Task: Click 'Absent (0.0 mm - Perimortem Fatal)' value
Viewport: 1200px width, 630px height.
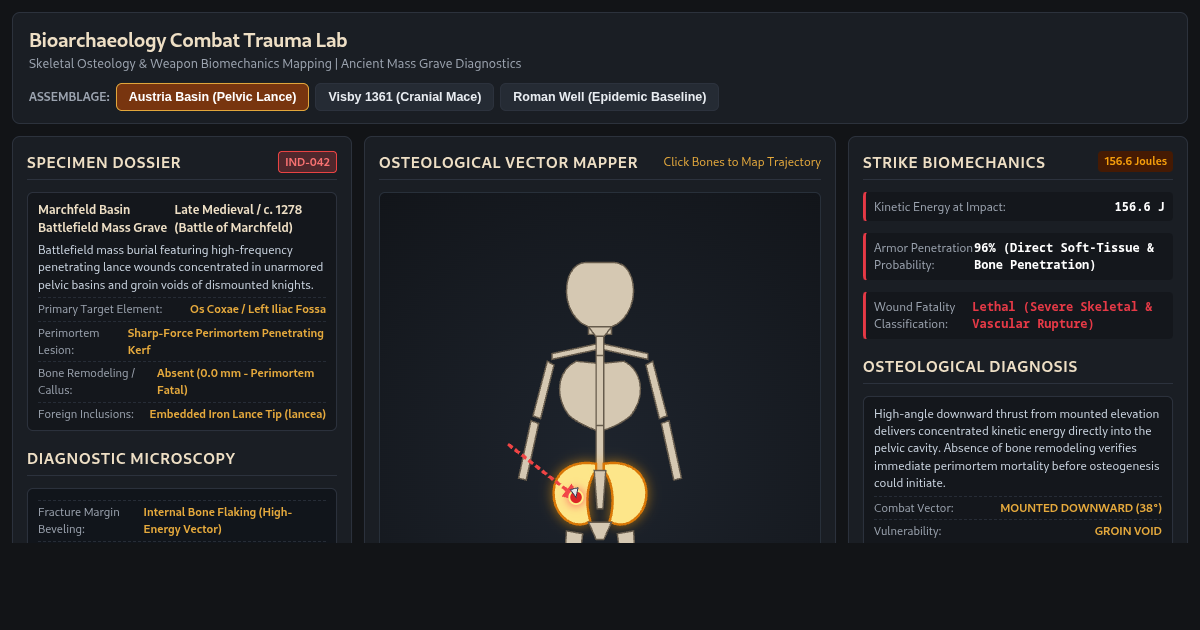Action: [235, 381]
